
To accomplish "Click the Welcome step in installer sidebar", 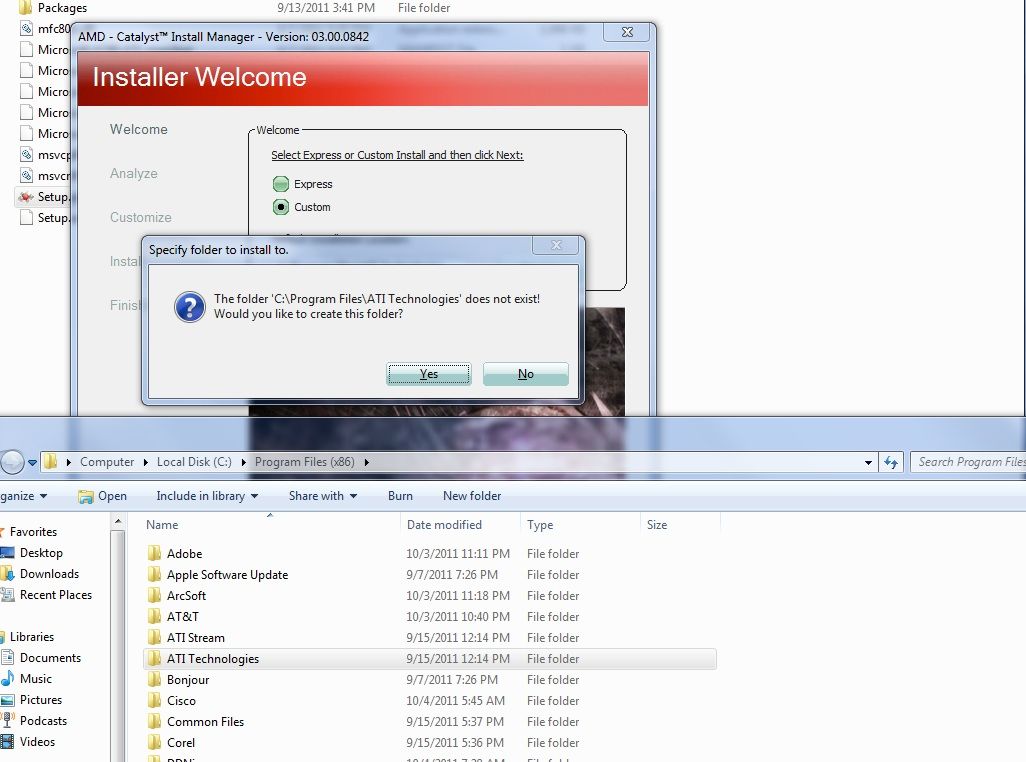I will point(139,130).
